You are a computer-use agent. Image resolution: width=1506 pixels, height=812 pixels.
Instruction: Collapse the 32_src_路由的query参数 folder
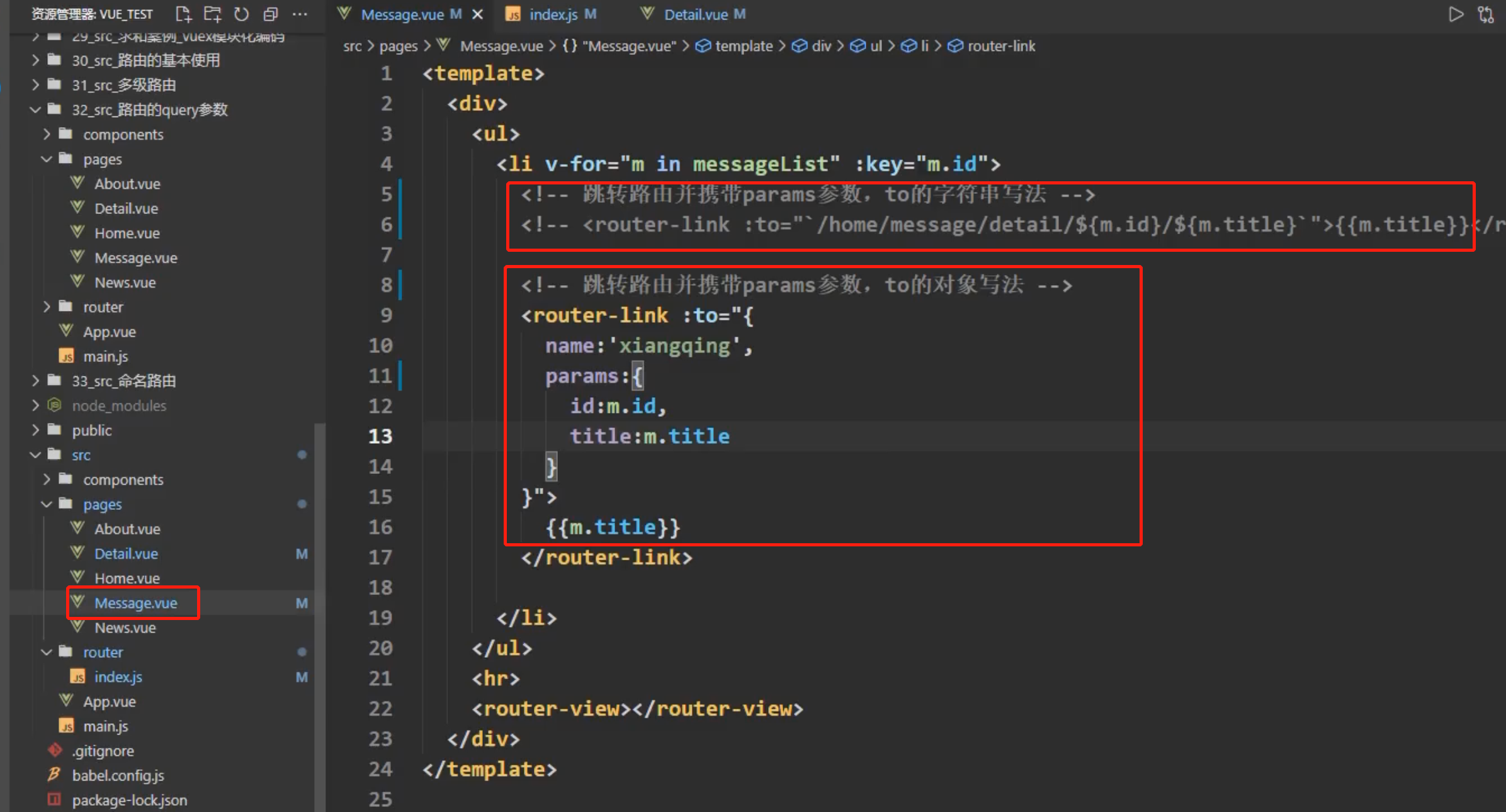point(149,110)
